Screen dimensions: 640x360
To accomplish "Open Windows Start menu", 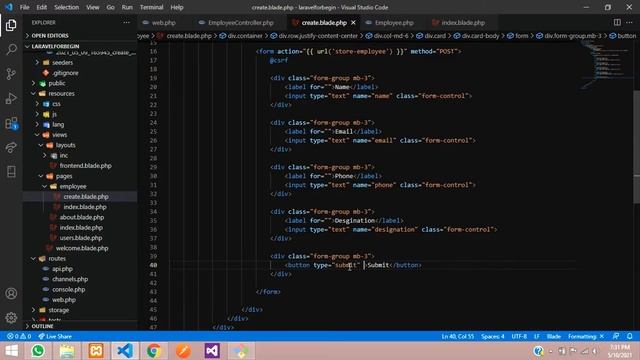I will [x=11, y=351].
